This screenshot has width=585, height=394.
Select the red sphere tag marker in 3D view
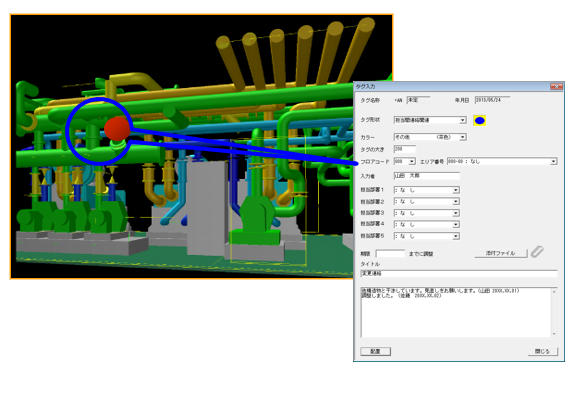coord(117,129)
